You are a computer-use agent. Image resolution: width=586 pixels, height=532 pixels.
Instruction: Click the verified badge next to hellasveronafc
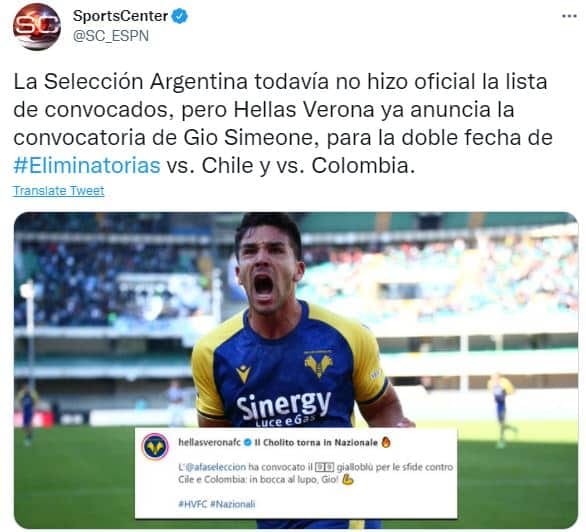tap(247, 443)
